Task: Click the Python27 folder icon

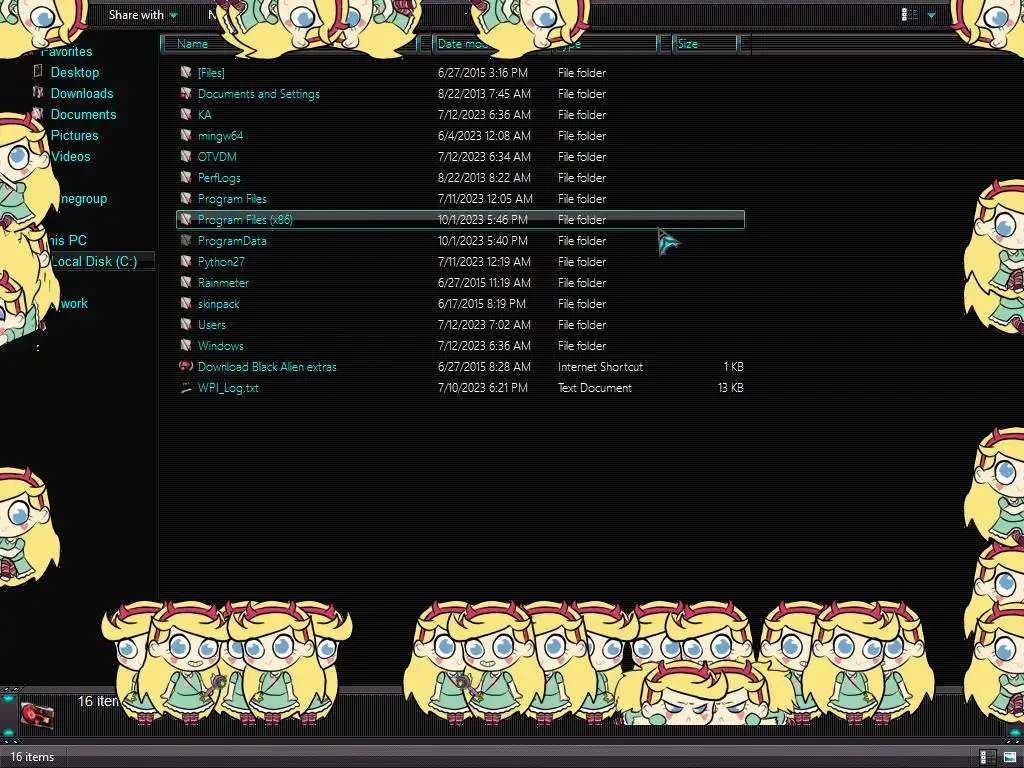Action: click(186, 261)
